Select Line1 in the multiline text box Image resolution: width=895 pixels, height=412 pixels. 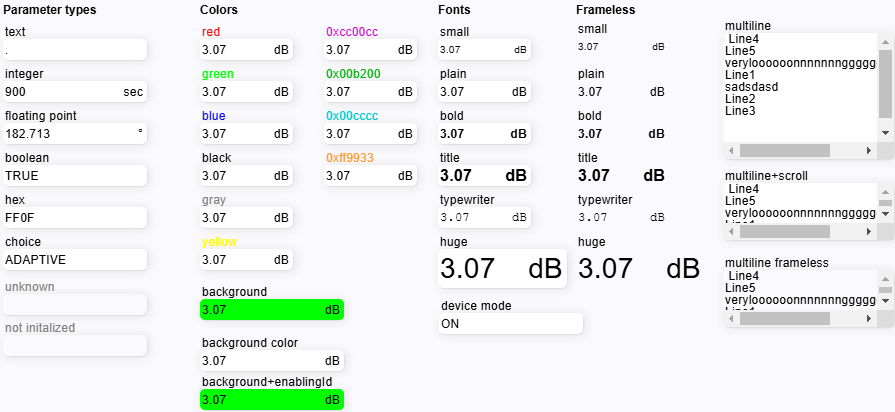(740, 75)
